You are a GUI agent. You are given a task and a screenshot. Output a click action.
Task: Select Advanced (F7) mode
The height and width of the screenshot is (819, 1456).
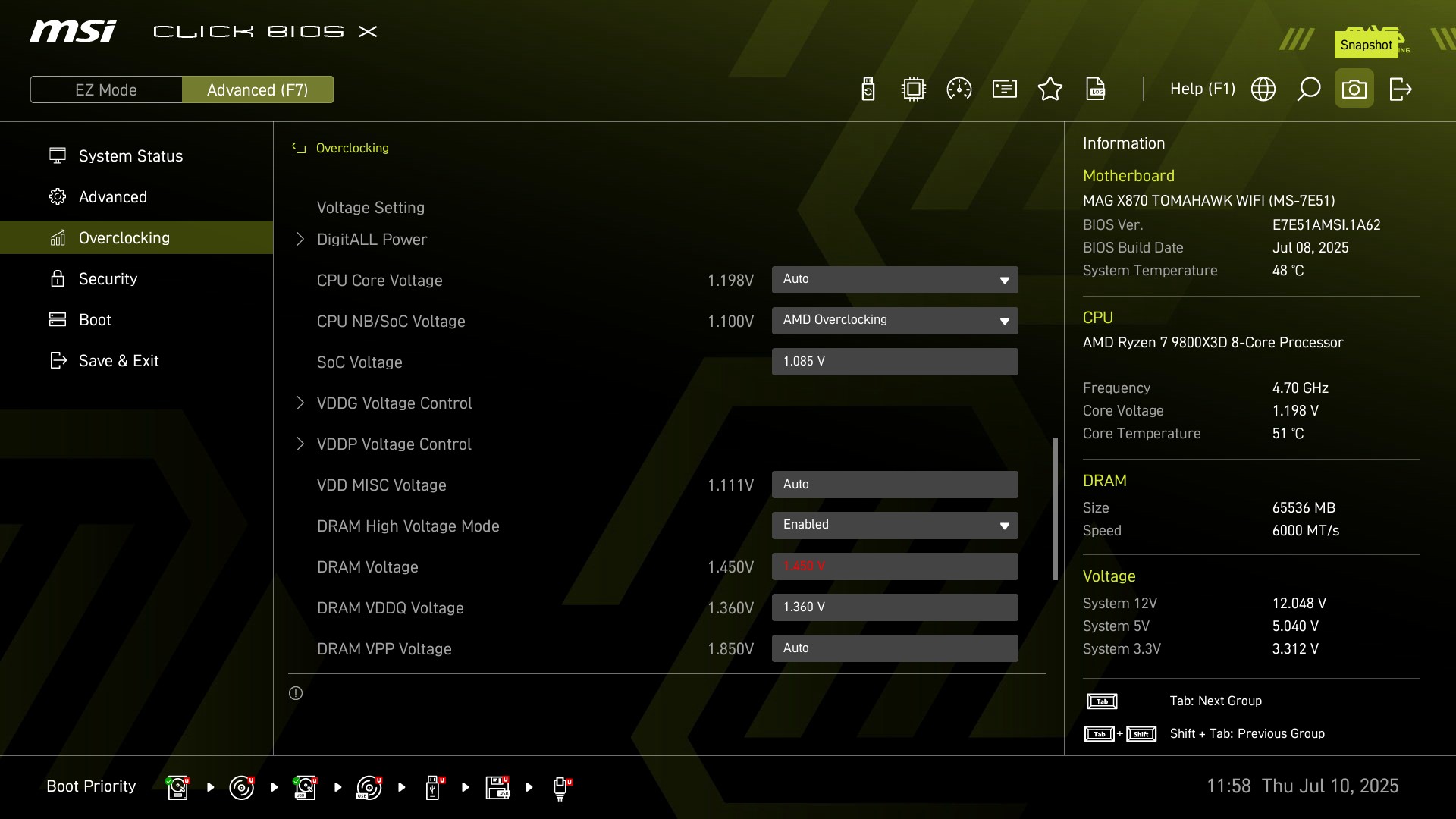(257, 89)
